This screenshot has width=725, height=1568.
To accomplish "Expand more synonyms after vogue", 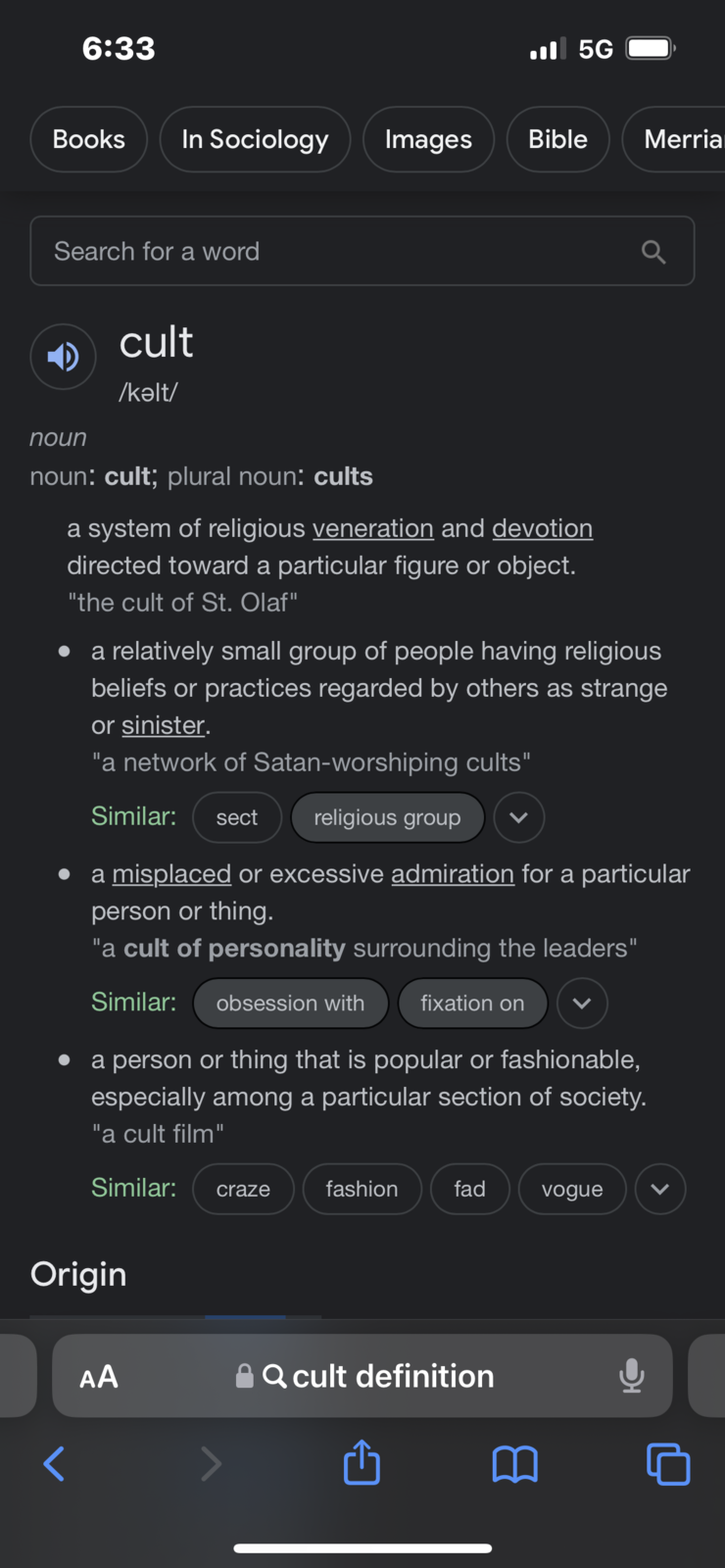I will 660,1189.
